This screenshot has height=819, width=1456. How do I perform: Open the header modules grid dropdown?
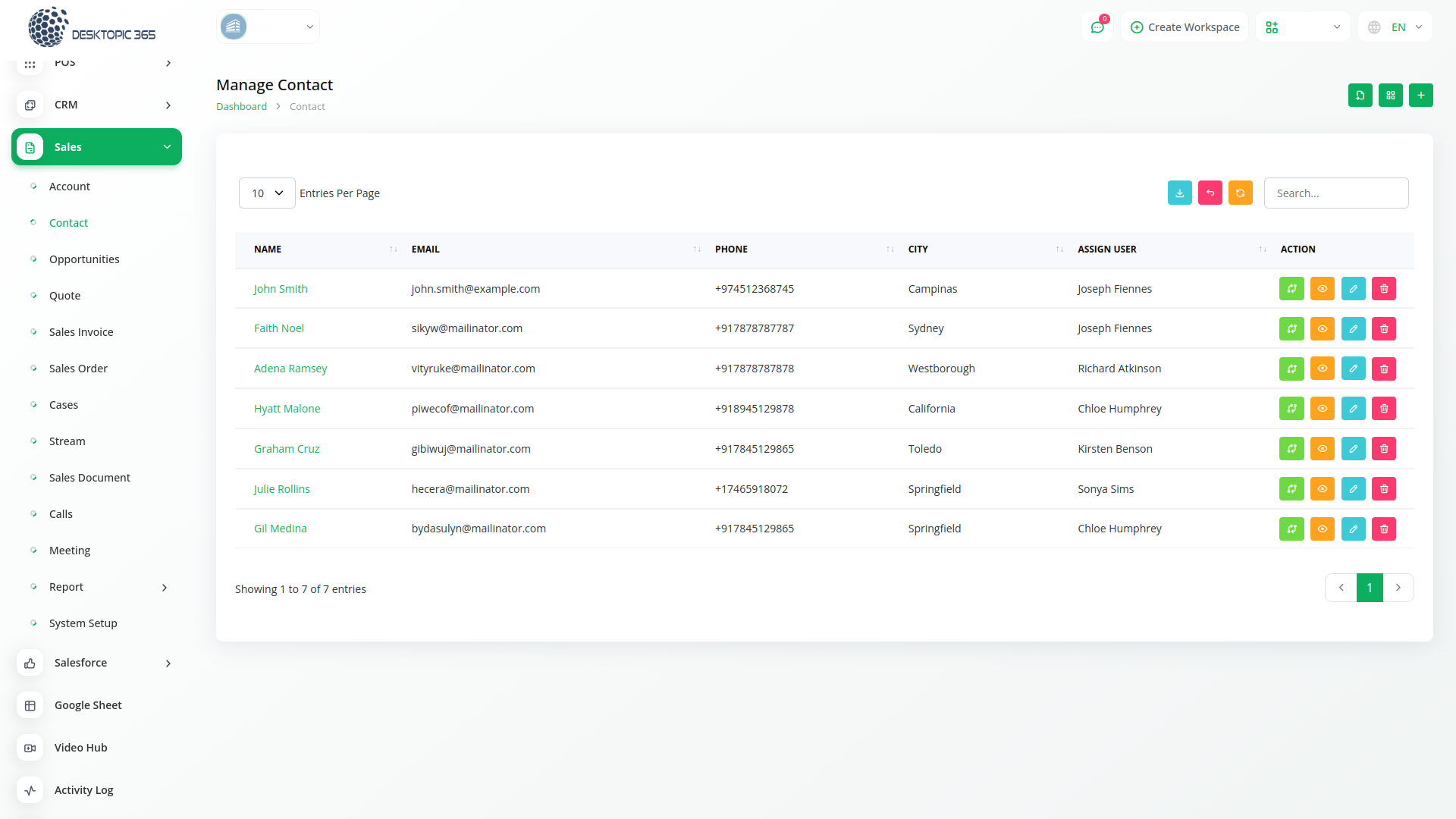pyautogui.click(x=1303, y=27)
